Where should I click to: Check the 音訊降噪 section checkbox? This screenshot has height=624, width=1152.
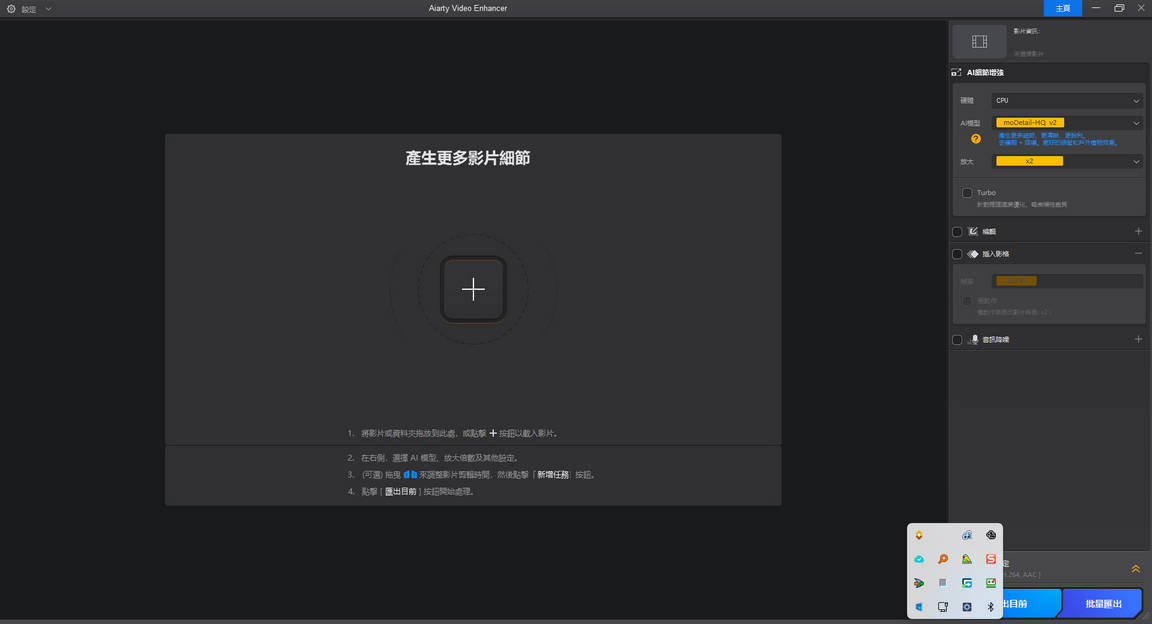[x=956, y=340]
